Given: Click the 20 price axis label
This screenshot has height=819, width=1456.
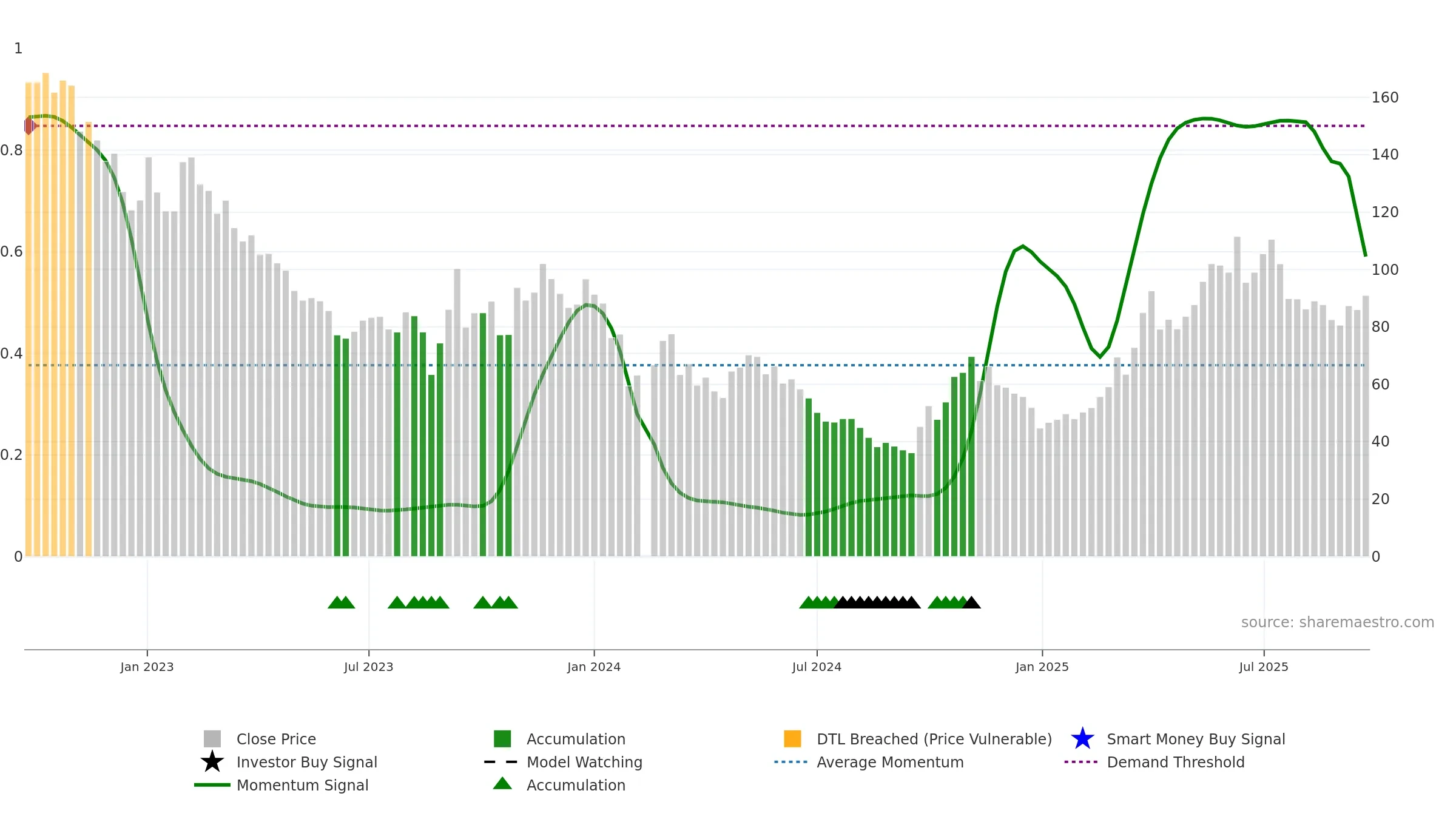Looking at the screenshot, I should (1380, 499).
